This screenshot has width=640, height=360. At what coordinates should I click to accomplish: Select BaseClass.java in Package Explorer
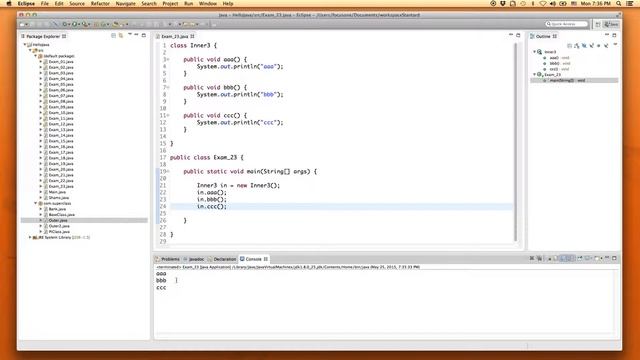click(61, 215)
